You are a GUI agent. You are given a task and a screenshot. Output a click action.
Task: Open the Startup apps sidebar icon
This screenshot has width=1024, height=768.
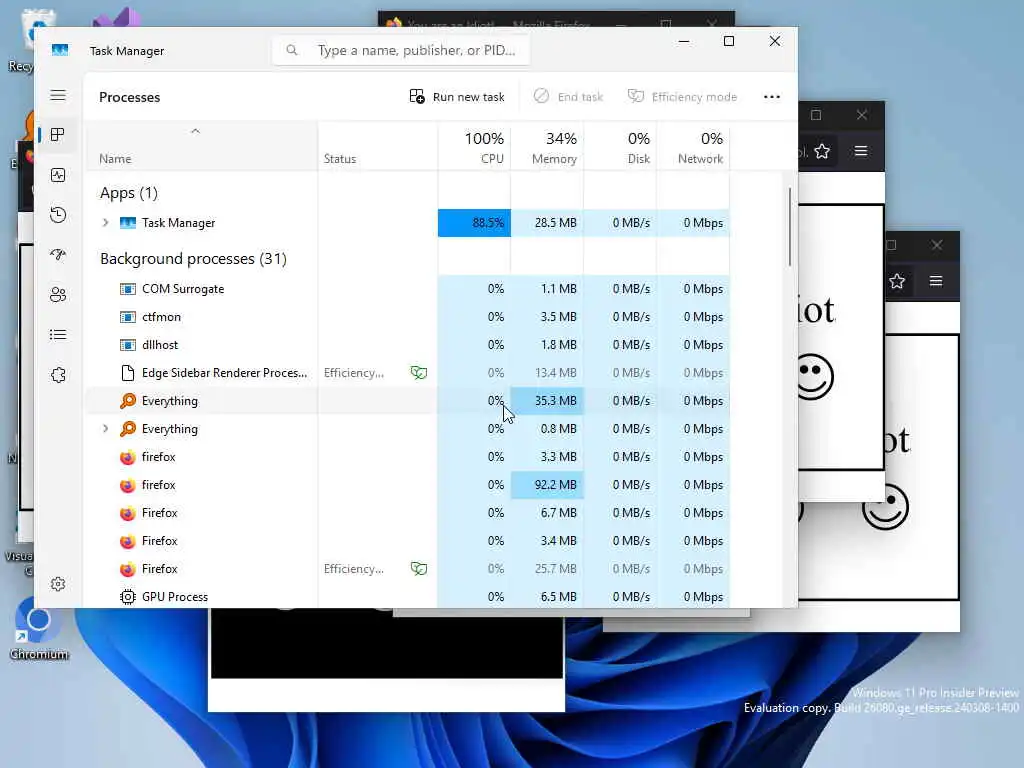[x=58, y=255]
